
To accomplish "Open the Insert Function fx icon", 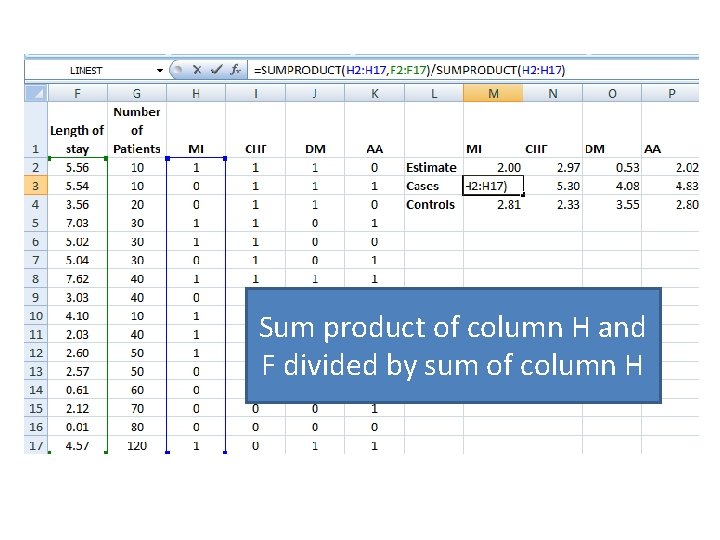I will (x=235, y=70).
